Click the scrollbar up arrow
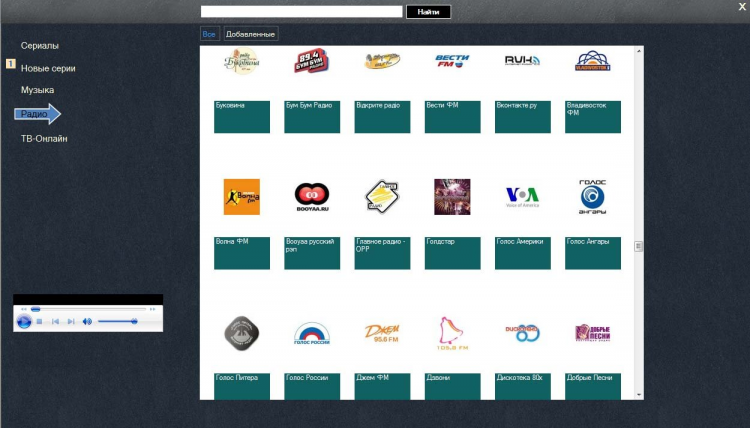The width and height of the screenshot is (750, 428). (x=639, y=50)
